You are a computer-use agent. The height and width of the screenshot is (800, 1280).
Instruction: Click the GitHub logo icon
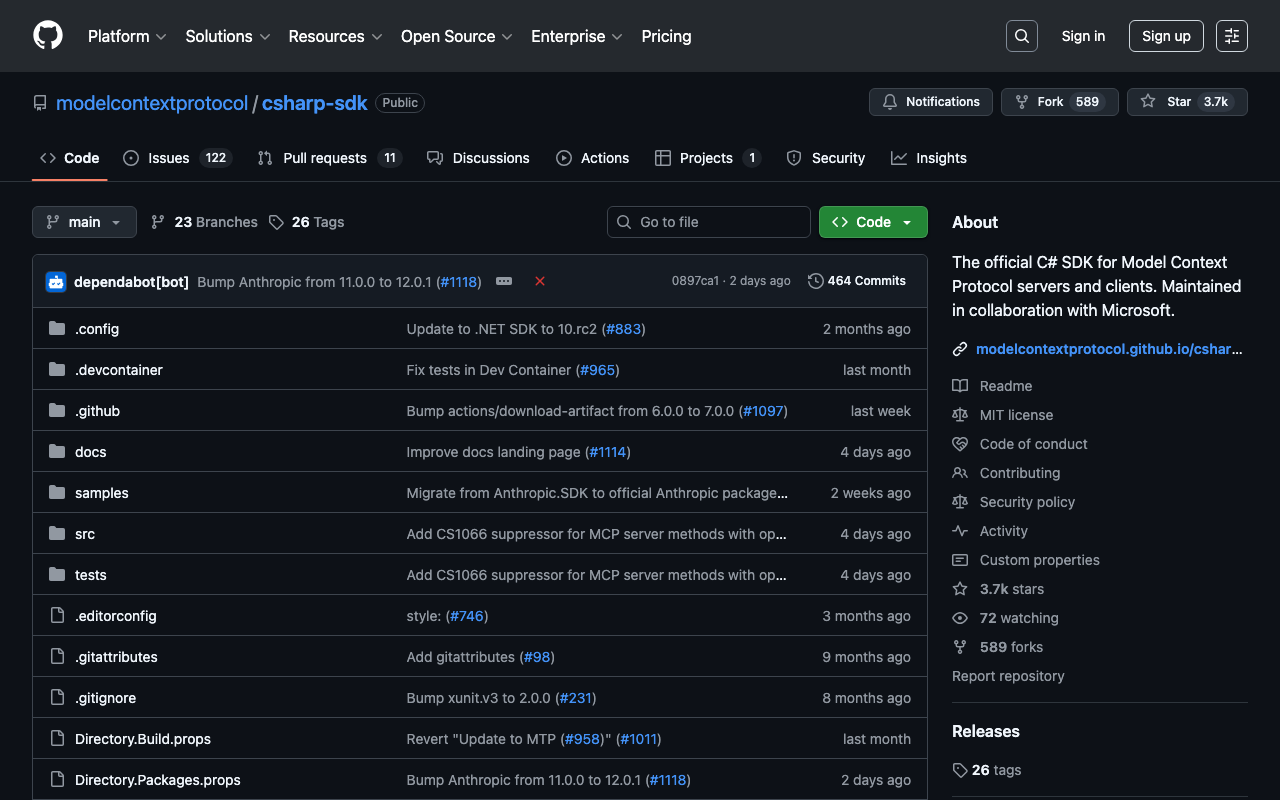[48, 36]
